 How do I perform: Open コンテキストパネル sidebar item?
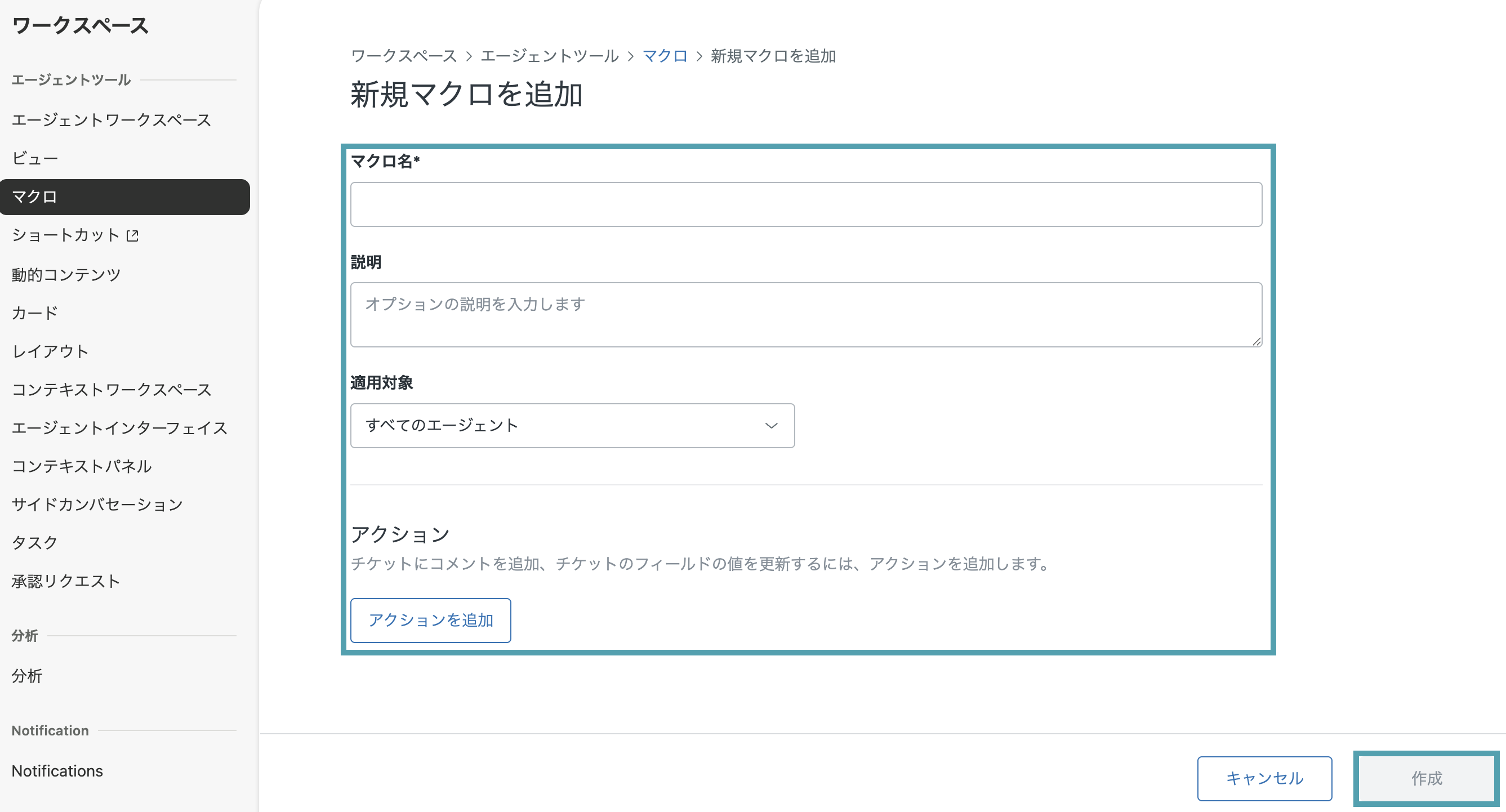[x=82, y=466]
